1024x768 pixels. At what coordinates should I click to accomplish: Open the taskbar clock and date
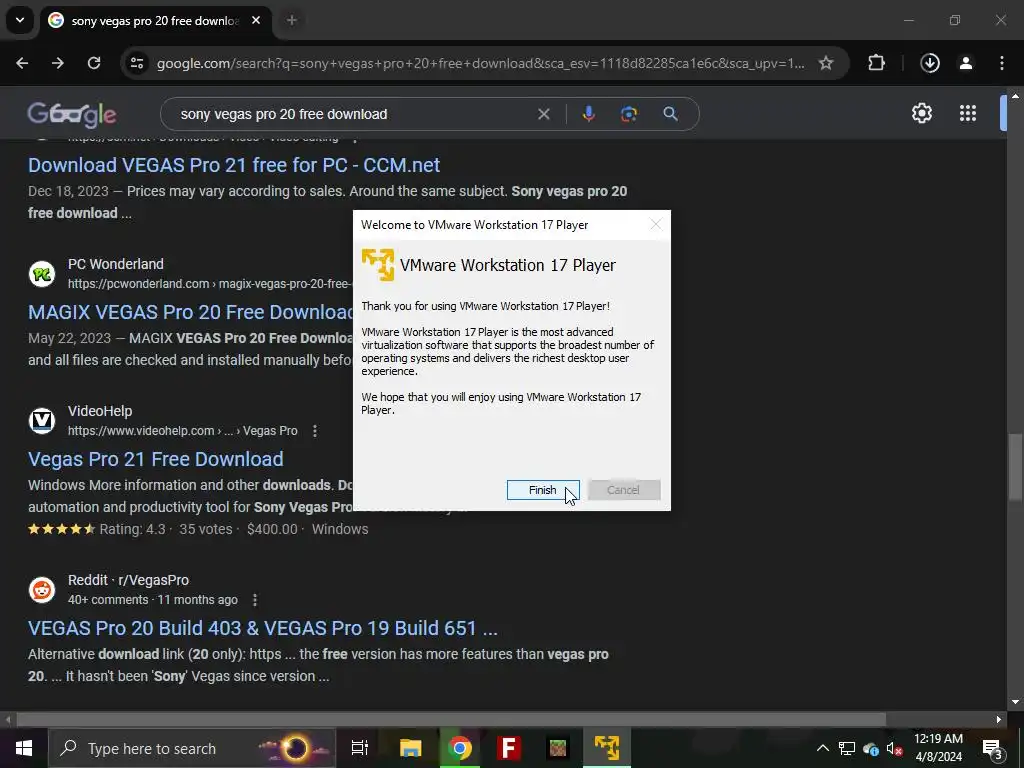pyautogui.click(x=938, y=748)
